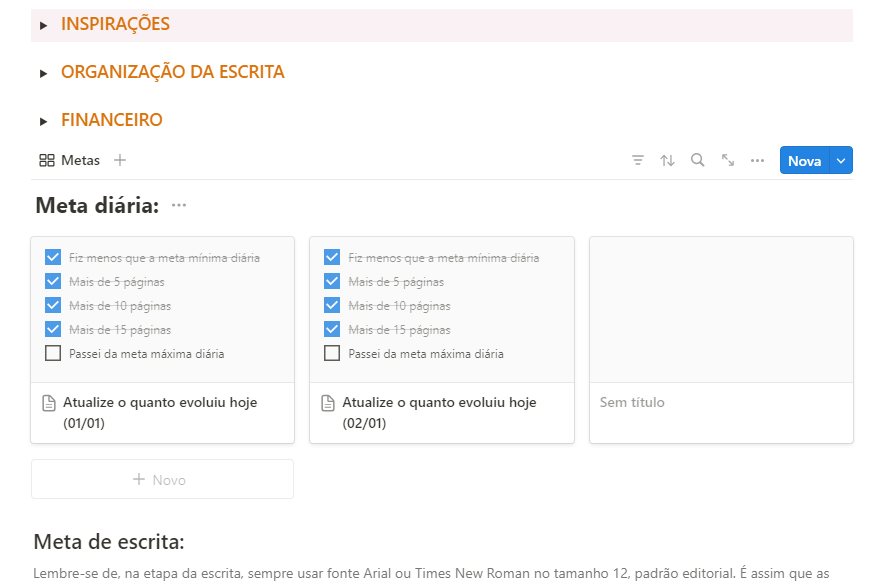Open the dropdown arrow beside Nova button
The height and width of the screenshot is (586, 878).
(841, 161)
